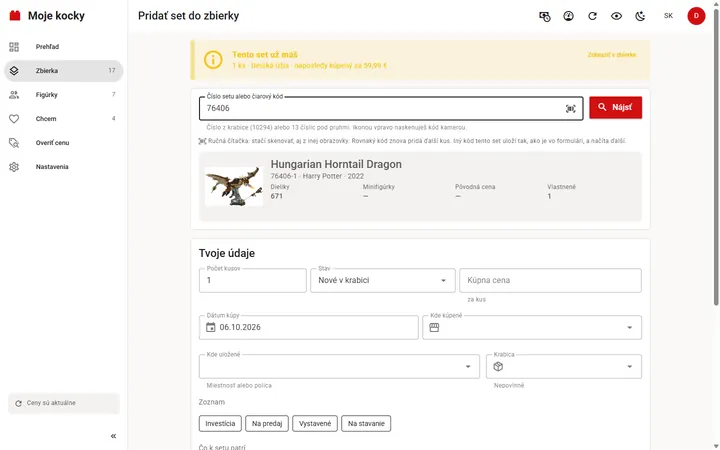Open the Stav condition dropdown
The width and height of the screenshot is (720, 450).
(382, 281)
